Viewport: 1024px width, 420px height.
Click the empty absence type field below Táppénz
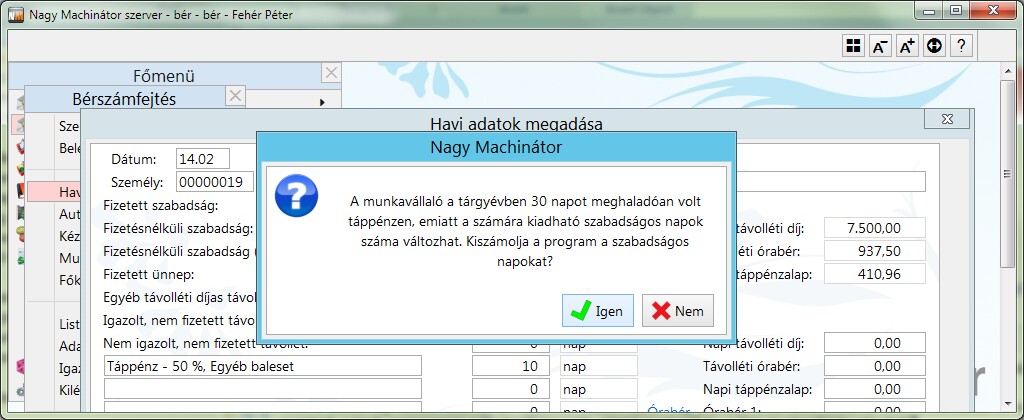click(263, 389)
